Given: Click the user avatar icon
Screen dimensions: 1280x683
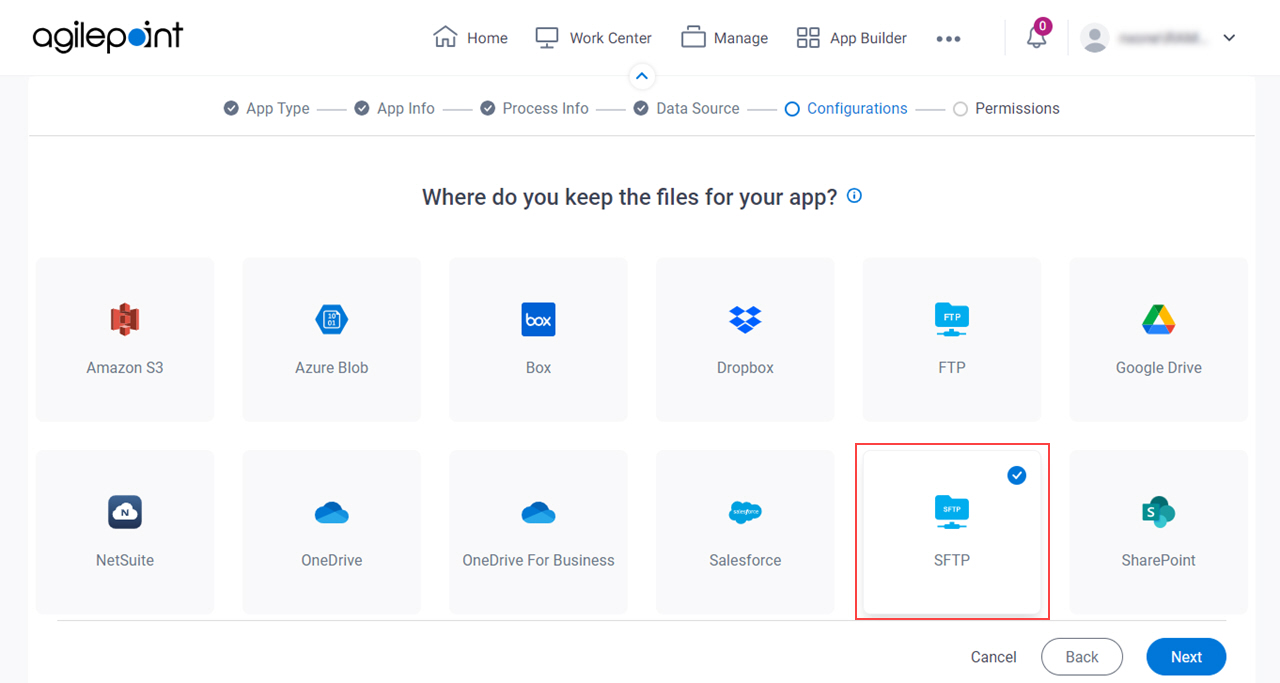Looking at the screenshot, I should [x=1095, y=38].
